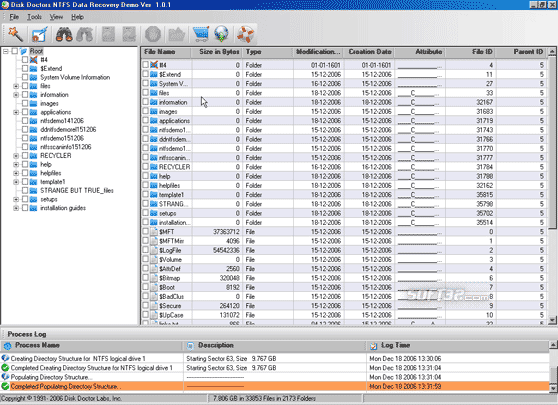Click the magic wand wizard toolbar icon
This screenshot has height=405, width=558.
15,34
